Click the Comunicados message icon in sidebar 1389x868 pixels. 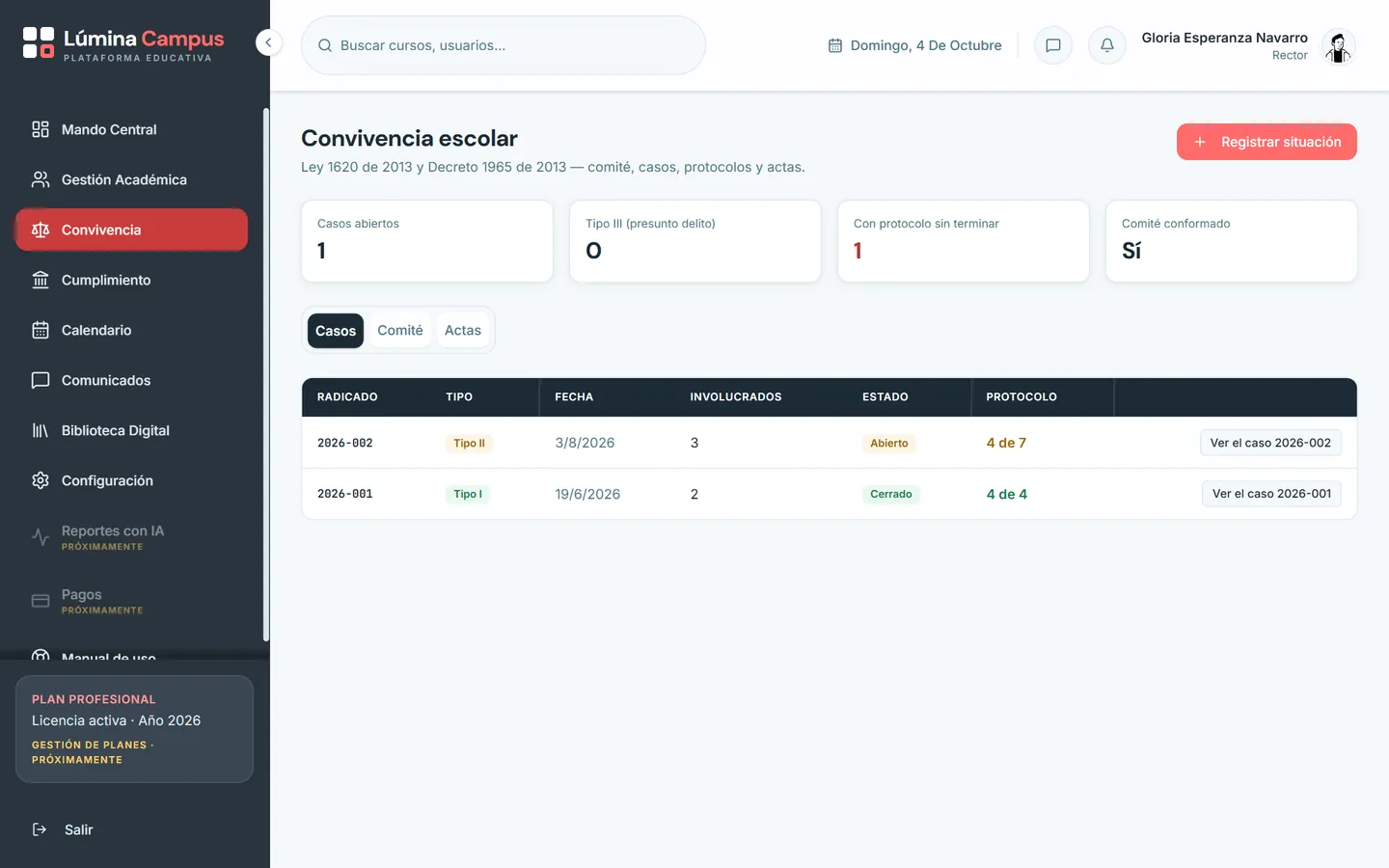click(x=41, y=380)
